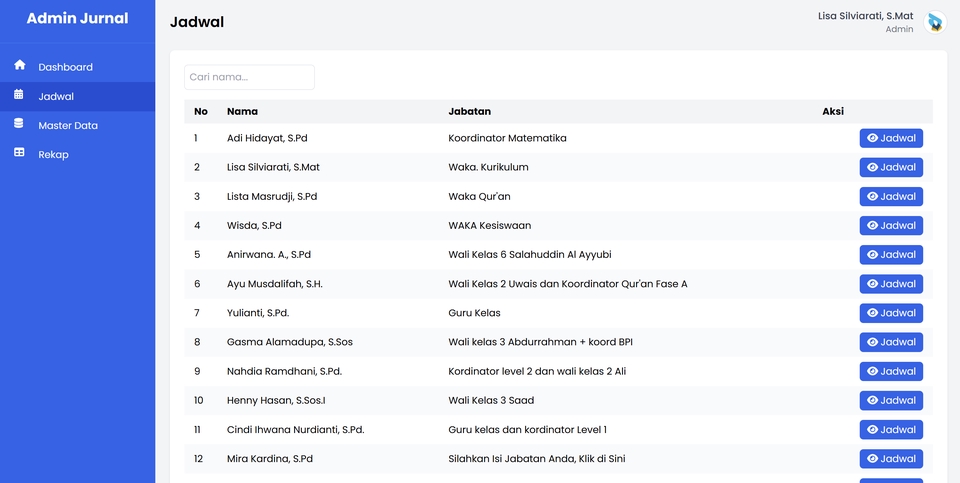Click the Admin Jurnal brand title
This screenshot has height=483, width=960.
[x=77, y=18]
